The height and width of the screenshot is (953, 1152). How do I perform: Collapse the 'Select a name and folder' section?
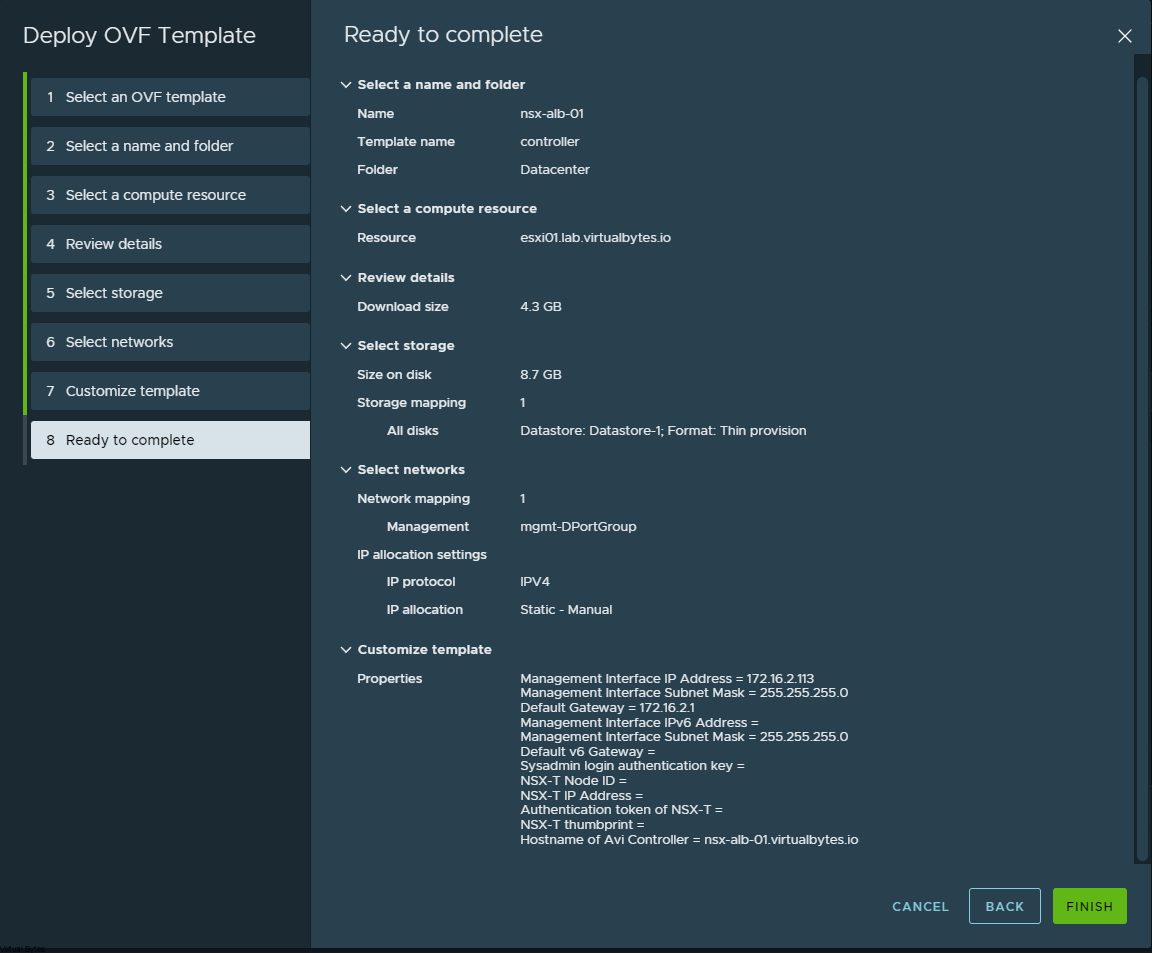[347, 85]
